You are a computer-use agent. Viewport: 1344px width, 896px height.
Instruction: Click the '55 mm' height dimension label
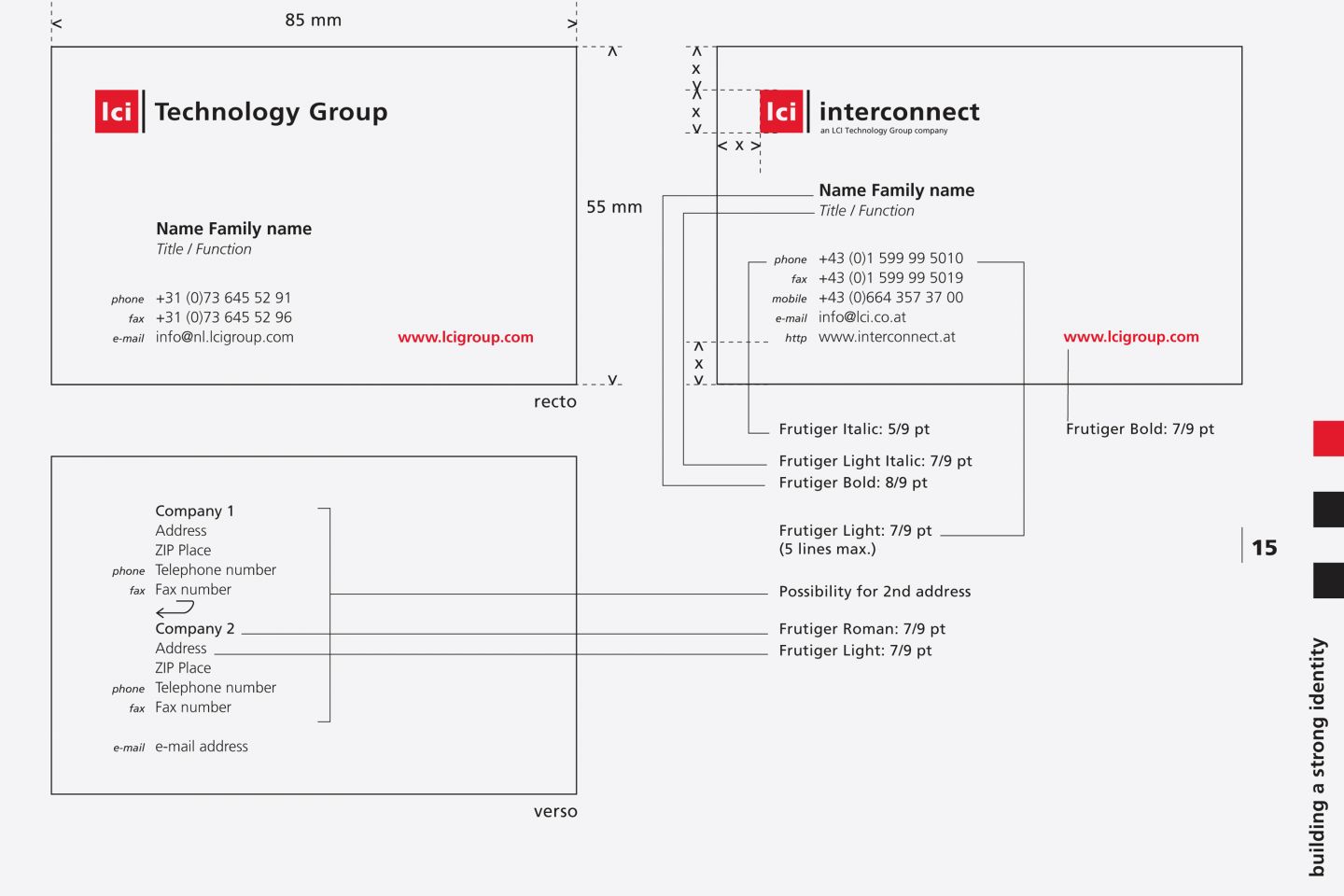614,207
